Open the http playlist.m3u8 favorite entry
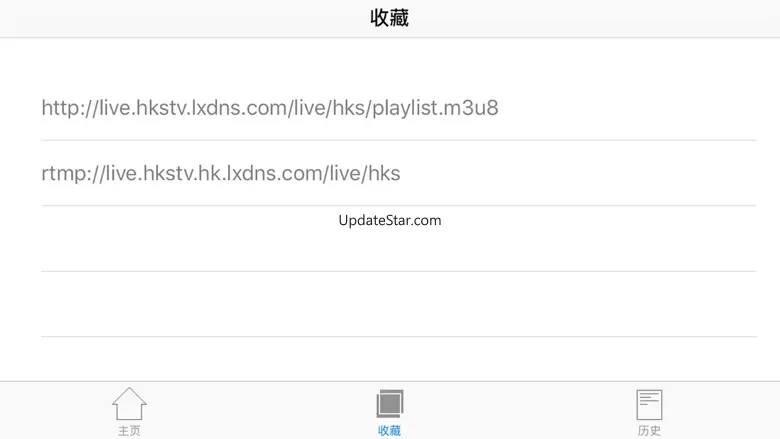This screenshot has width=780, height=439. pyautogui.click(x=398, y=108)
